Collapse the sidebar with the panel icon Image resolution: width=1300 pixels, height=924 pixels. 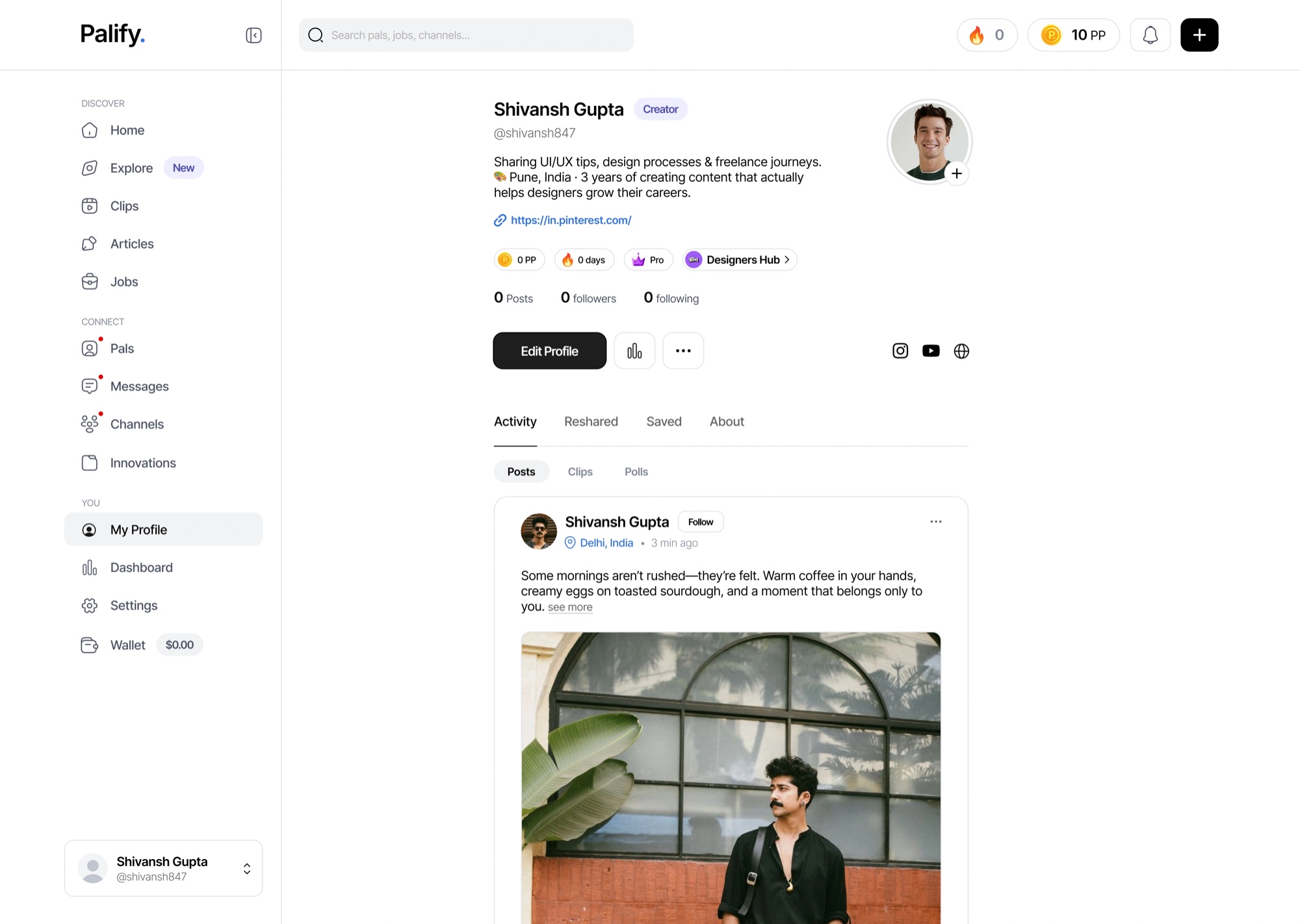coord(253,35)
